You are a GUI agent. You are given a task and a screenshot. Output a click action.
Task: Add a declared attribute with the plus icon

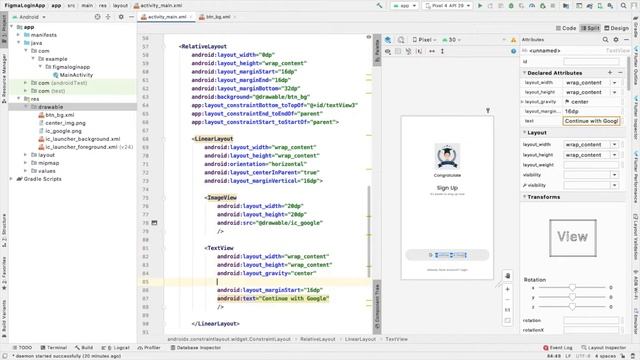point(610,73)
